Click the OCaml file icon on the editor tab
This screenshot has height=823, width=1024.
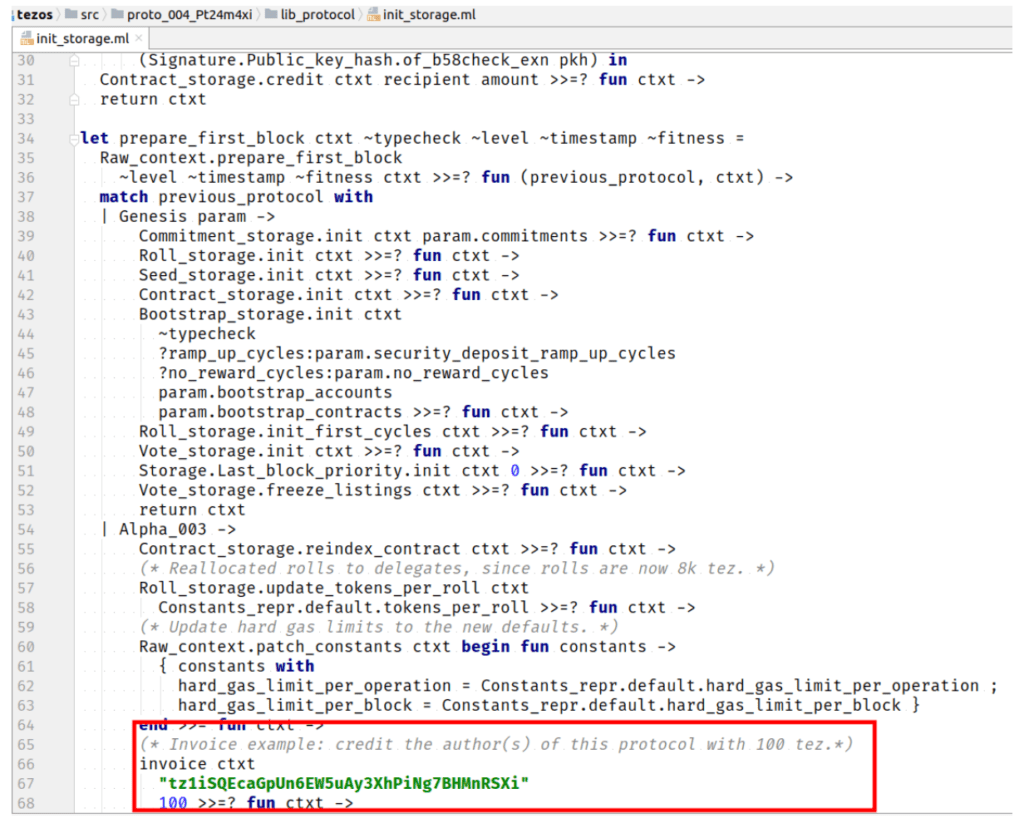tap(21, 38)
